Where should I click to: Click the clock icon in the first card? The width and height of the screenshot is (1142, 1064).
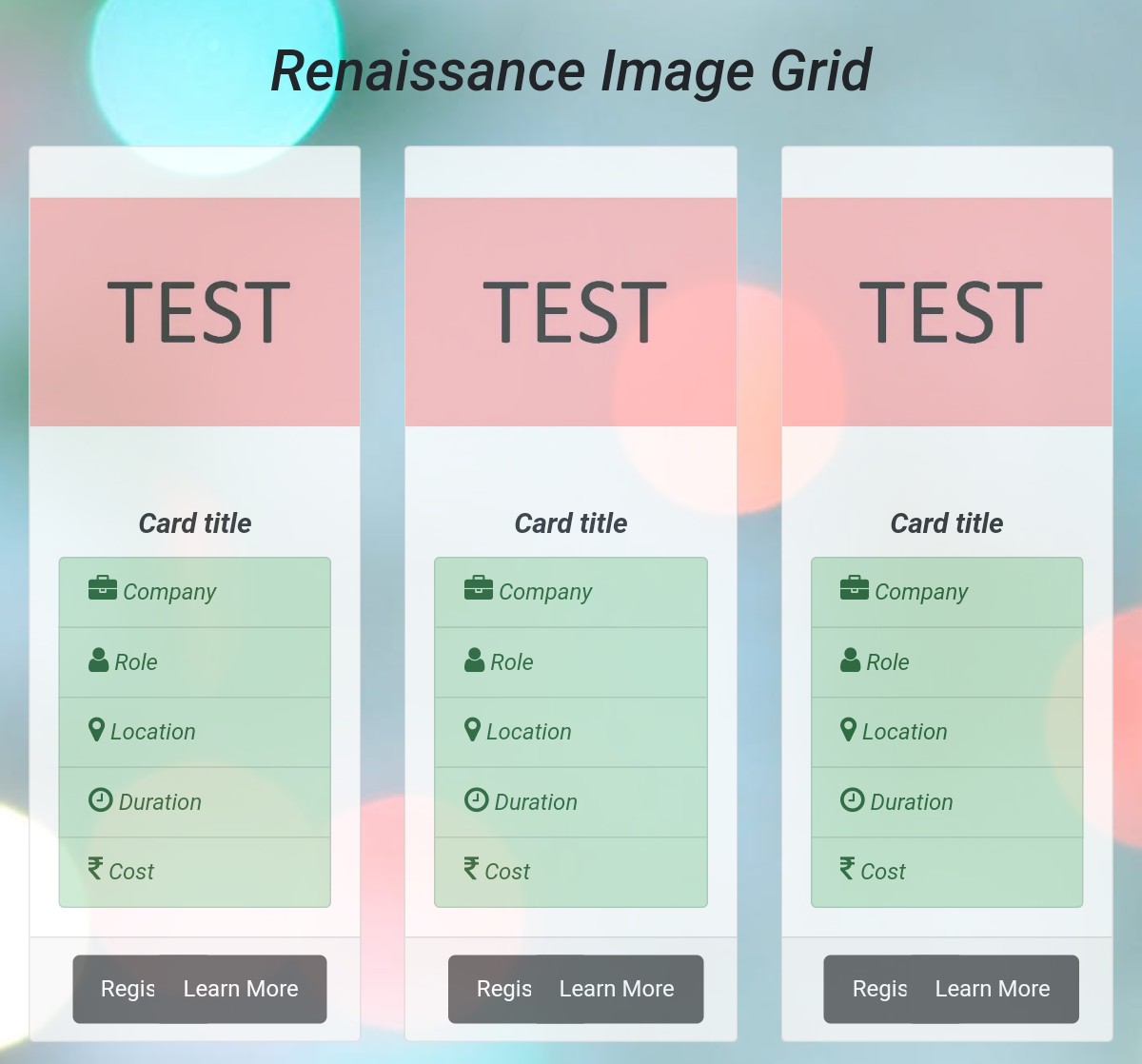tap(100, 799)
